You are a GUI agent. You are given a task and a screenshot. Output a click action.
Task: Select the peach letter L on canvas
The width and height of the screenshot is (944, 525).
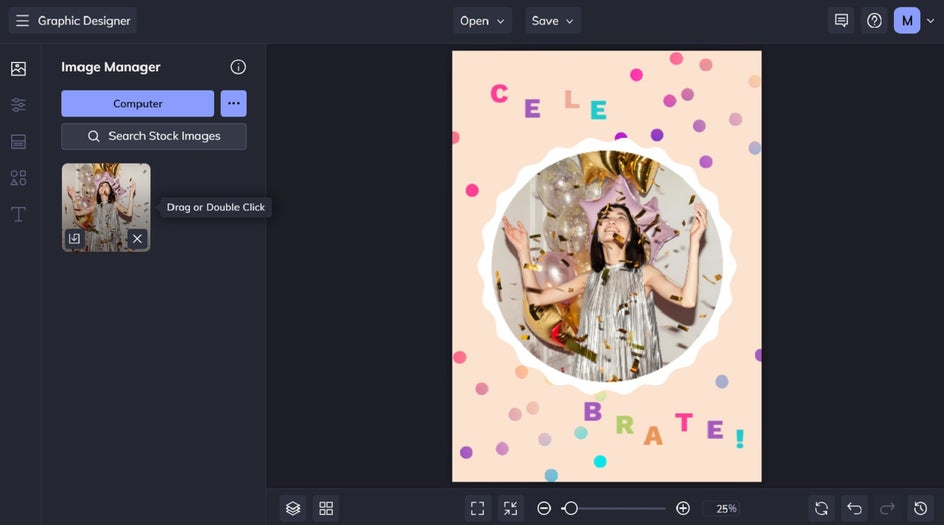571,99
